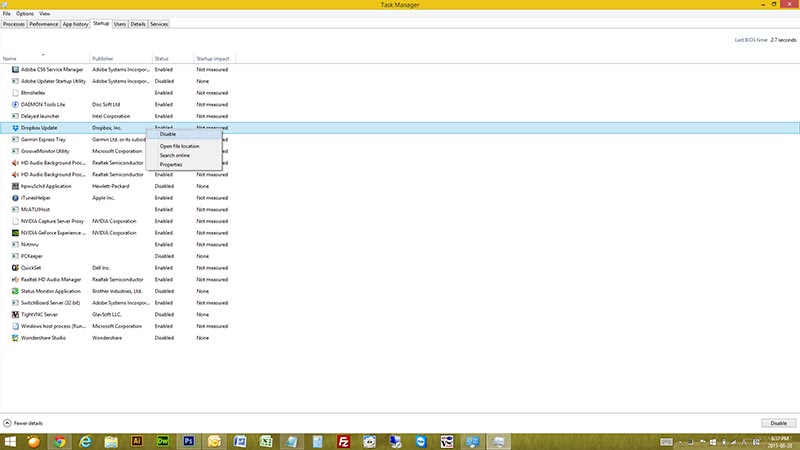Switch to the Services tab
Viewport: 800px width, 450px height.
[x=159, y=24]
